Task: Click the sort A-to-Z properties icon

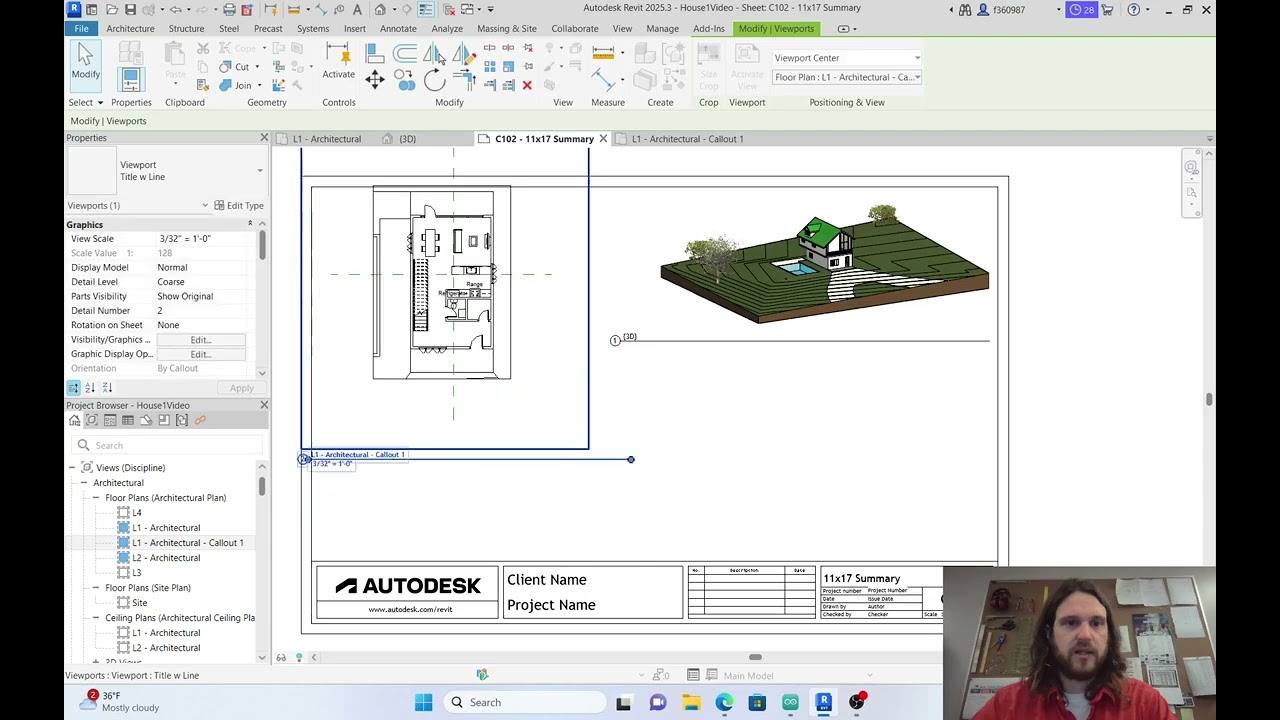Action: click(90, 388)
